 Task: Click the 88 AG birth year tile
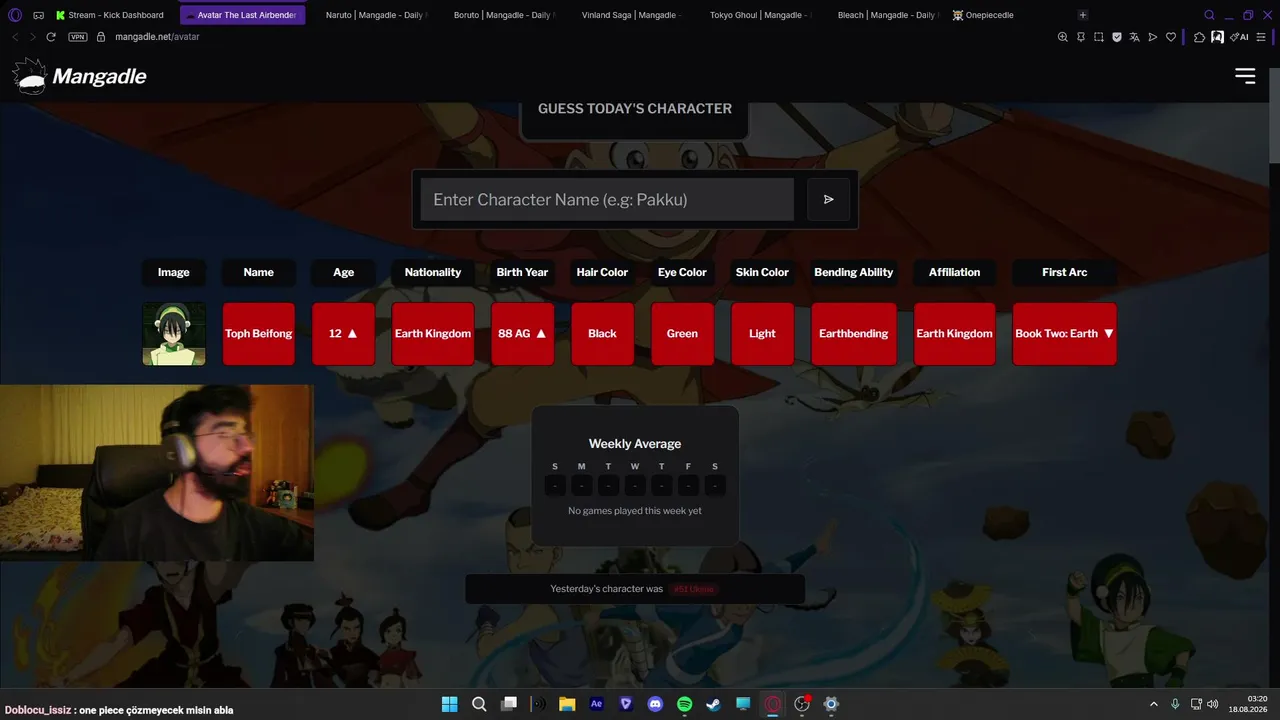tap(523, 334)
